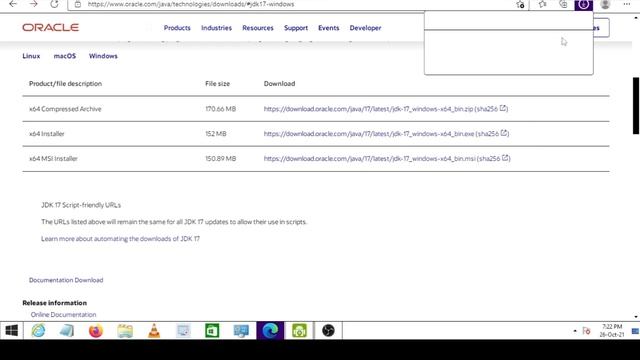Go back in the Edge browser
640x360 pixels.
point(13,4)
